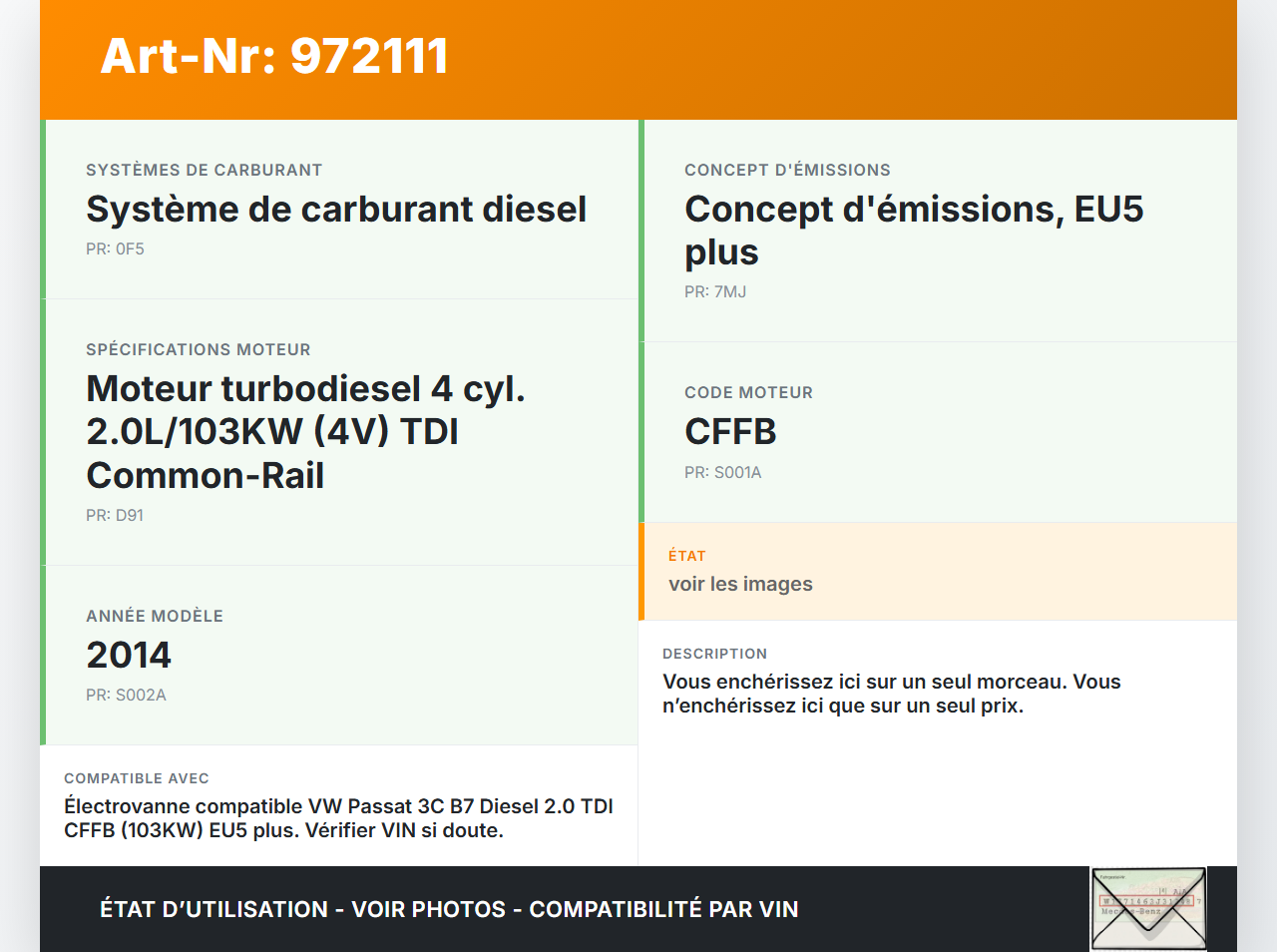Select the model year 2014 value

(129, 656)
